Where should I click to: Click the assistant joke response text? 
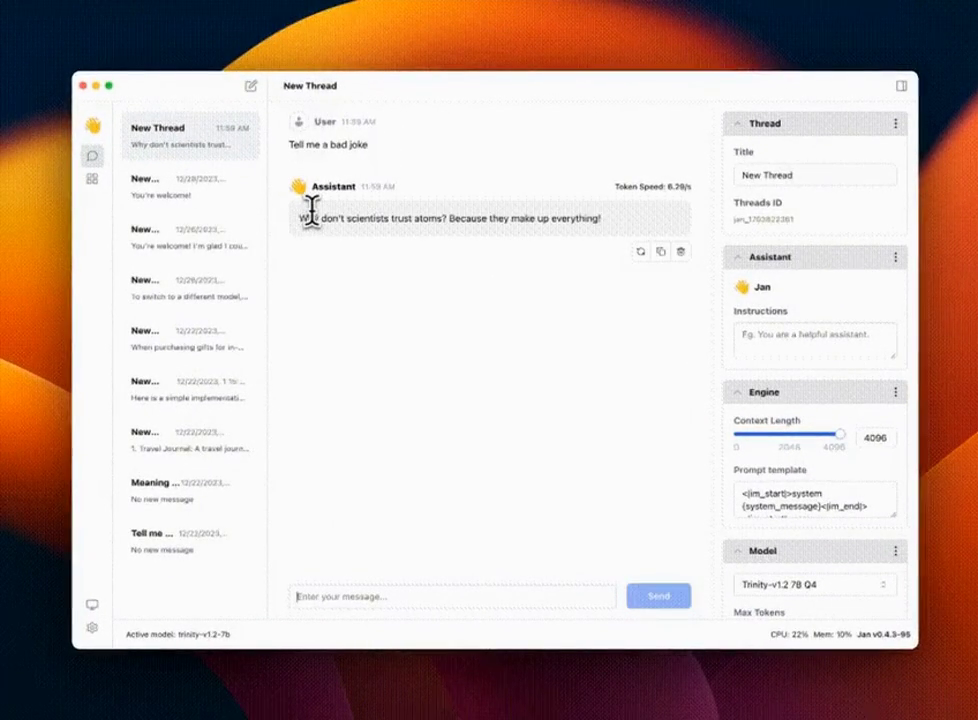(450, 218)
